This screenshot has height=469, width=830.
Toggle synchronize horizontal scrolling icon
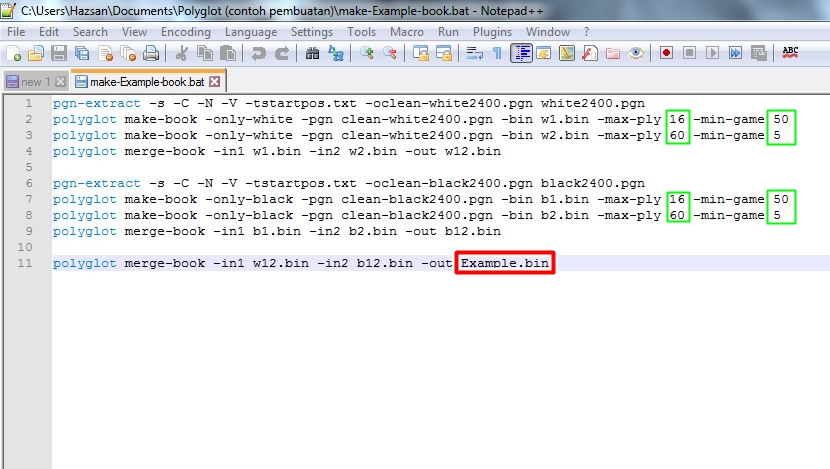point(444,53)
